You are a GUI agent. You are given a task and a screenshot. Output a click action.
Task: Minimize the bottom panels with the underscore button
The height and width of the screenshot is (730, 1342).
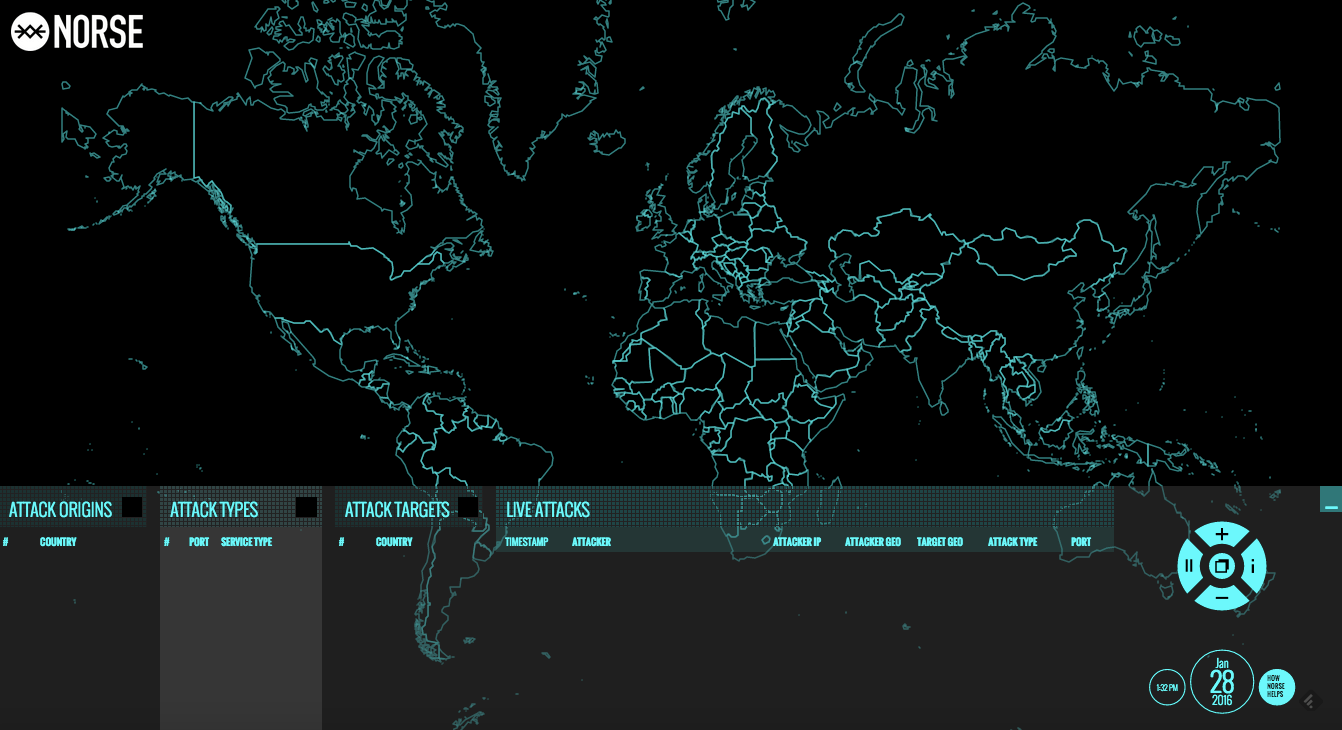click(1330, 500)
